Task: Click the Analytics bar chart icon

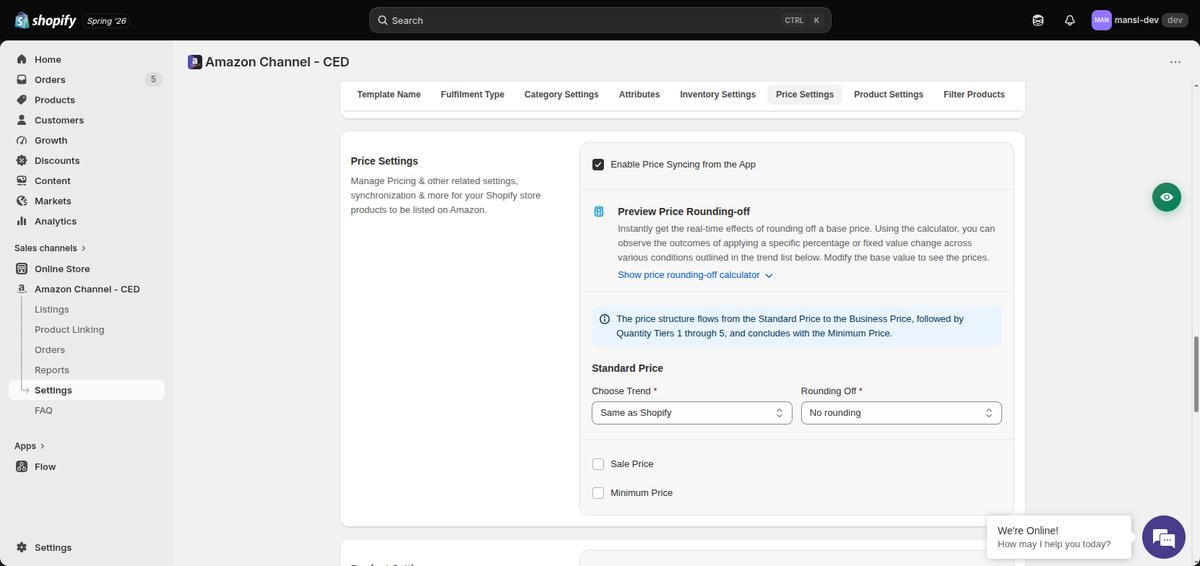Action: pos(22,221)
